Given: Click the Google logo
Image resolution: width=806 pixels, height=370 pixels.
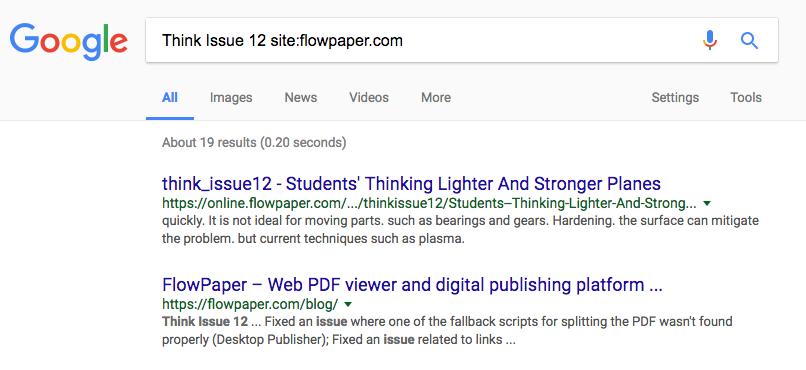Looking at the screenshot, I should pos(68,43).
